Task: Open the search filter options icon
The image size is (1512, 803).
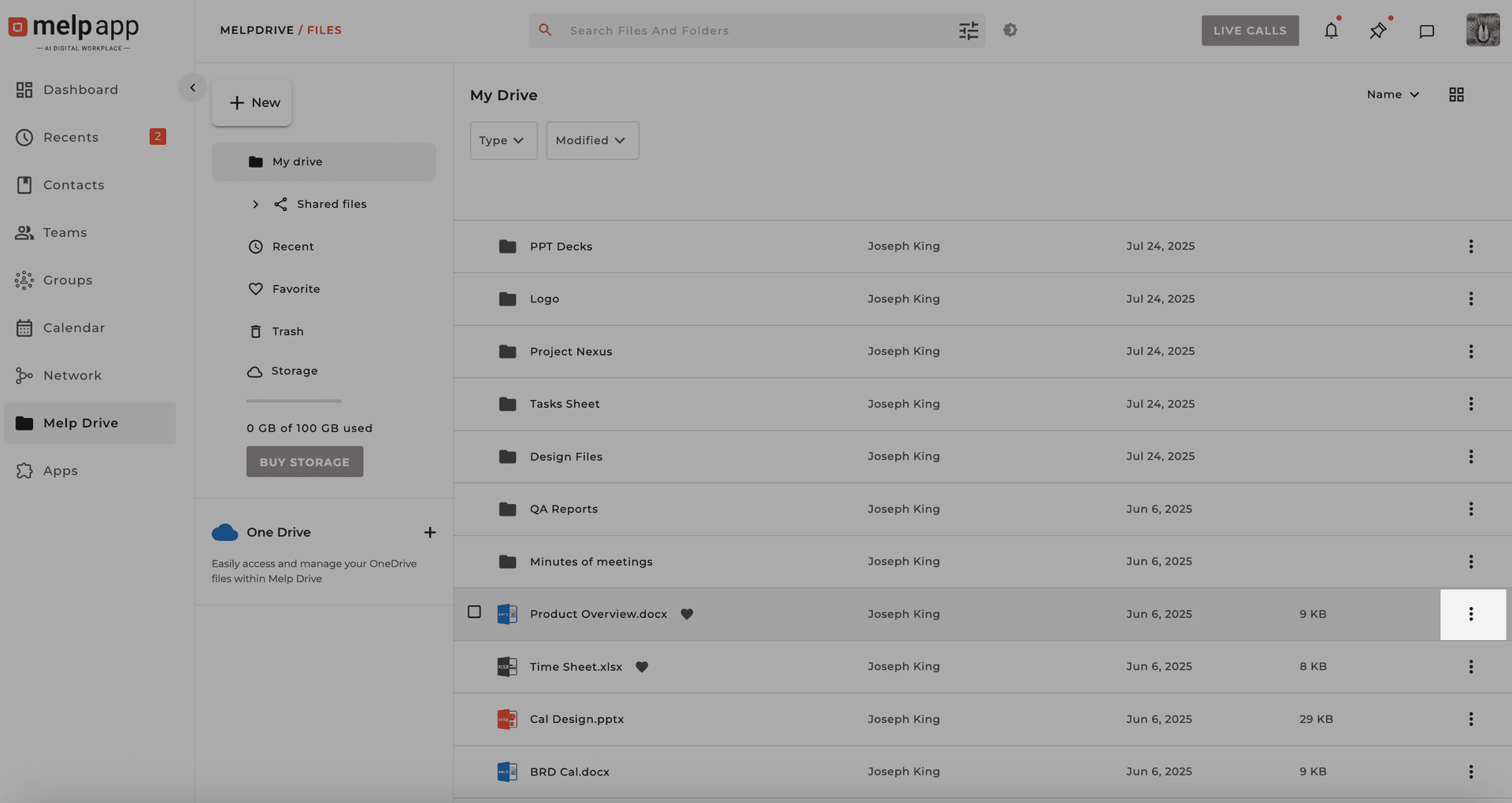Action: [969, 30]
